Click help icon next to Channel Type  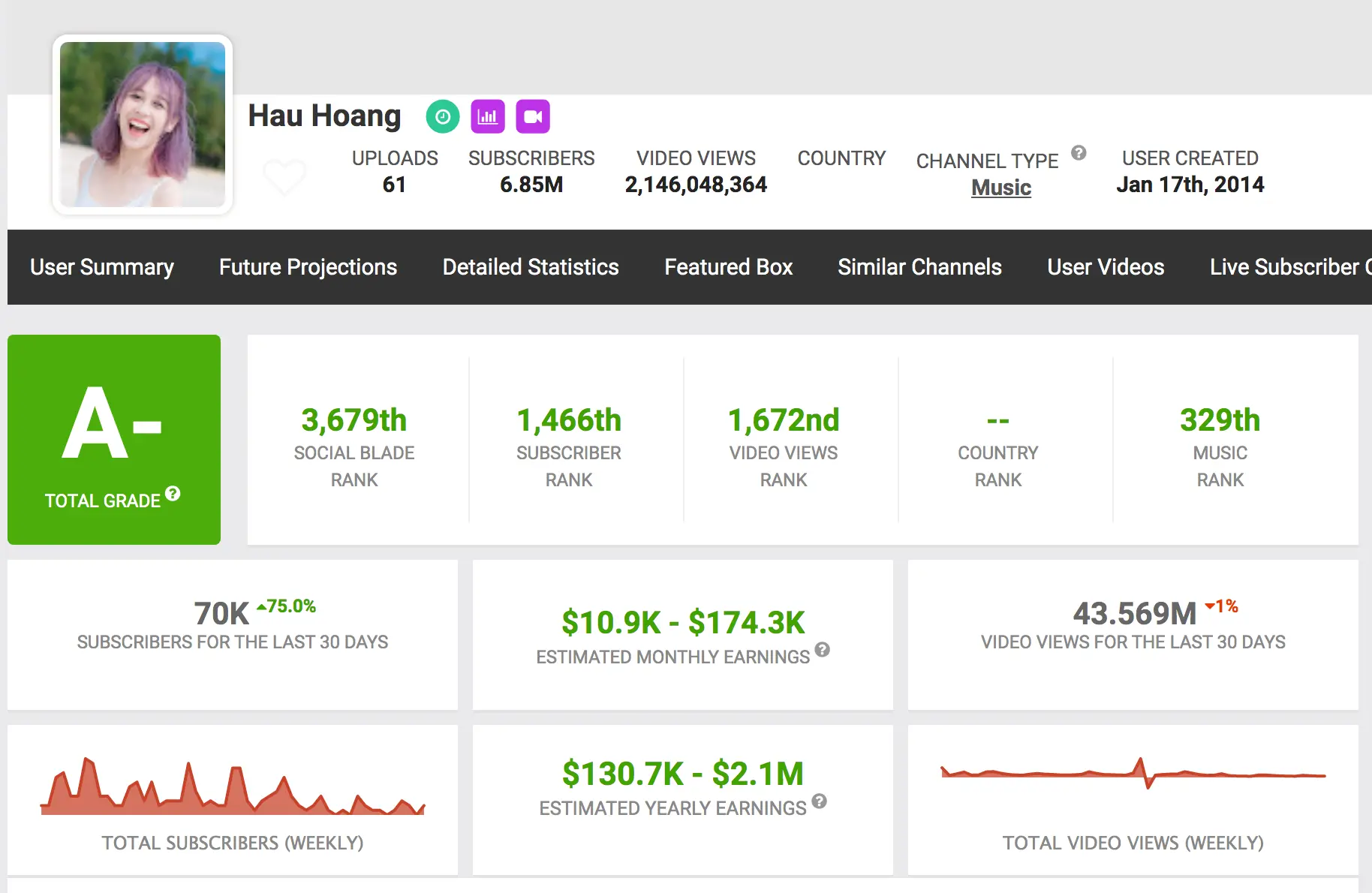click(x=1079, y=153)
